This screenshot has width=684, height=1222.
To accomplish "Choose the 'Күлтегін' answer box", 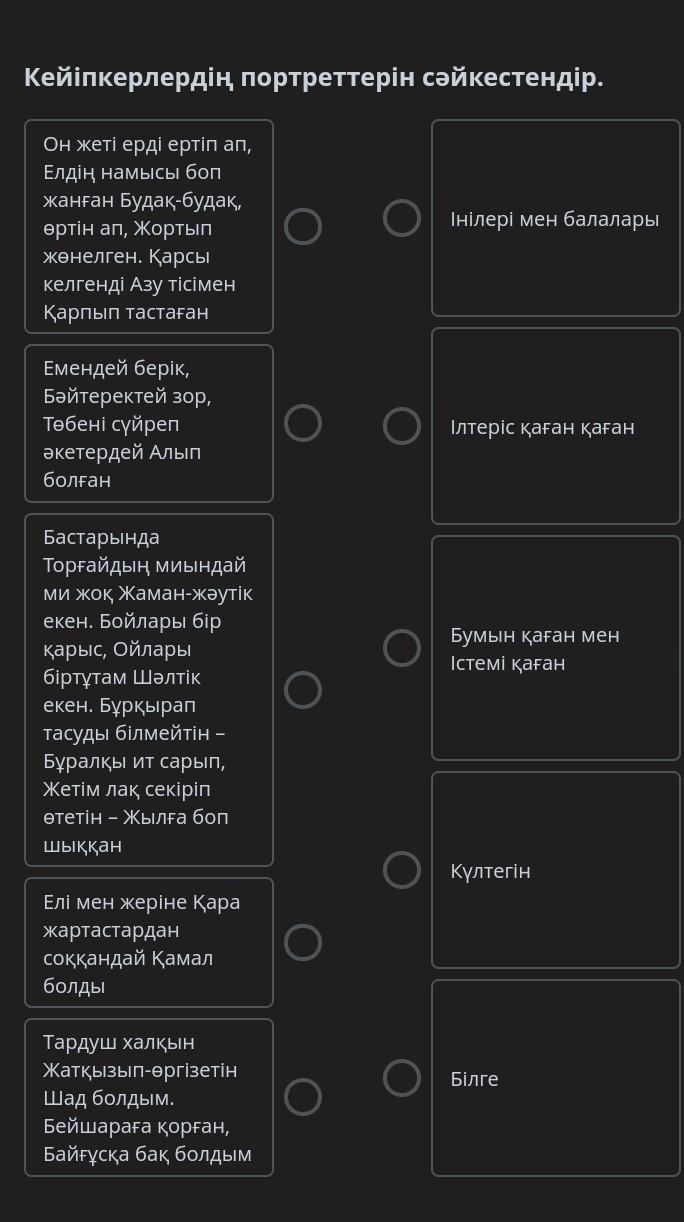I will (x=556, y=870).
